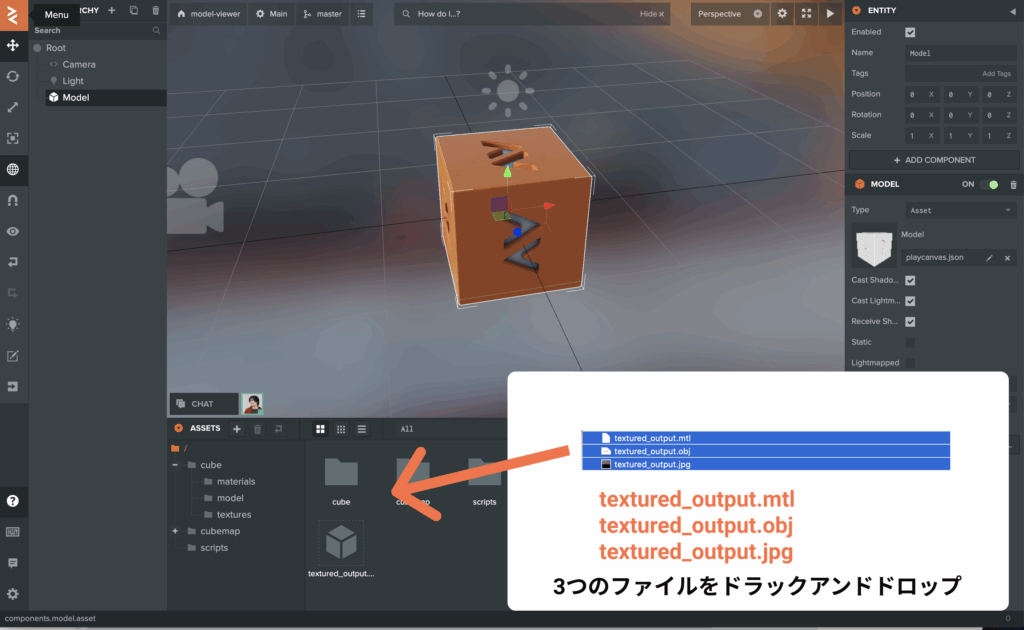This screenshot has height=630, width=1024.
Task: Click the ADD COMPONENT button
Action: [x=934, y=160]
